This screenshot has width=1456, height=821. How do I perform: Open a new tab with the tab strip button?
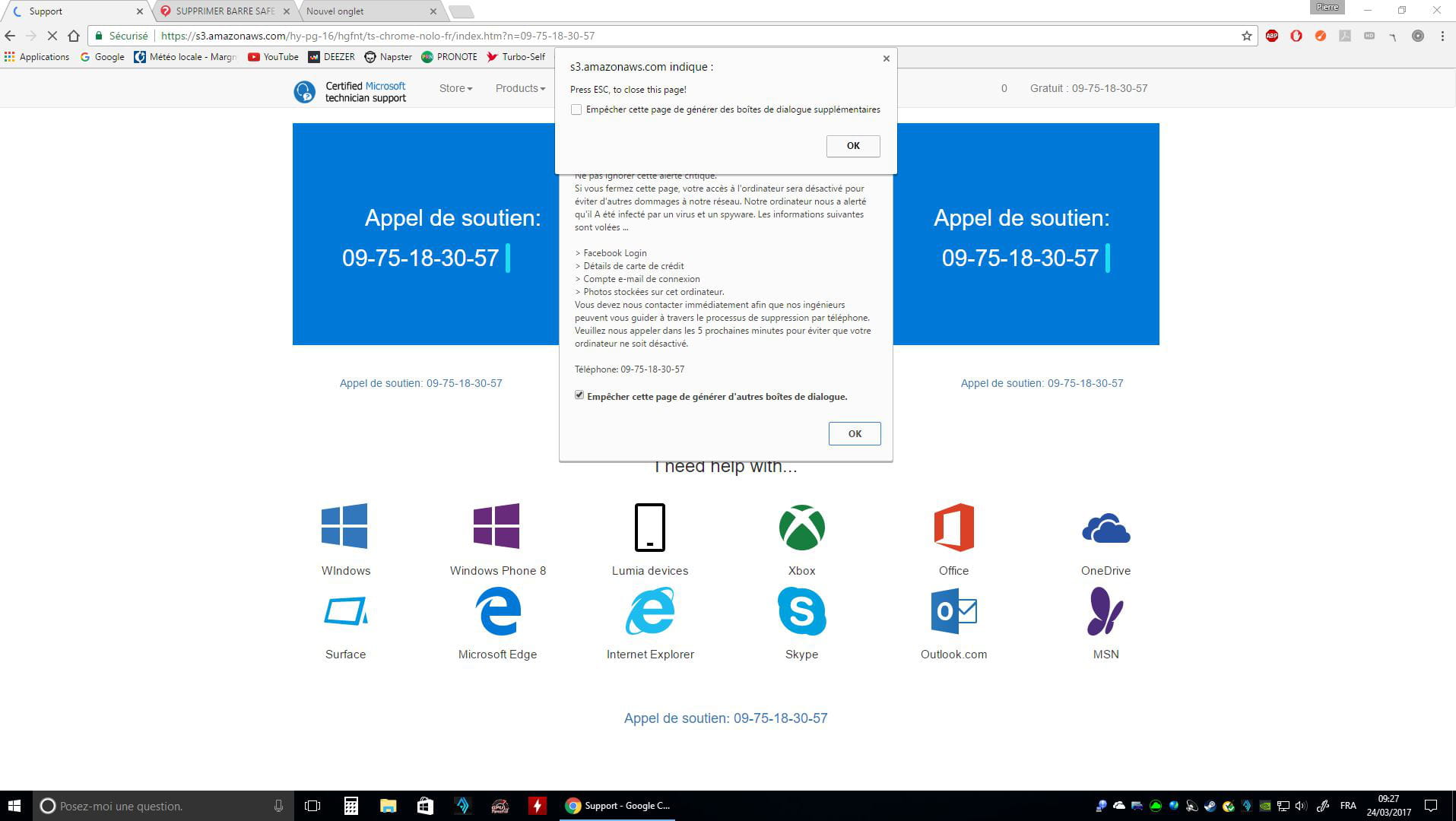pyautogui.click(x=461, y=11)
